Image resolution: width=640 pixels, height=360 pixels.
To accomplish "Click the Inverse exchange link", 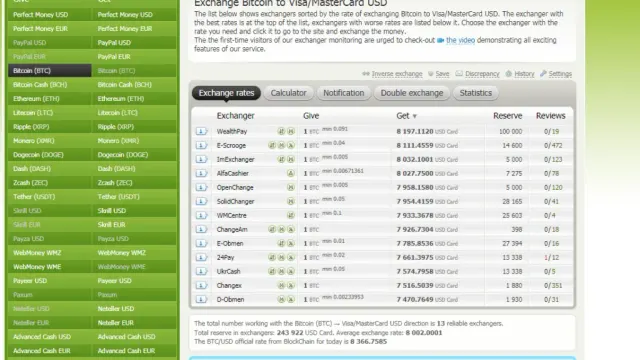I will point(397,74).
